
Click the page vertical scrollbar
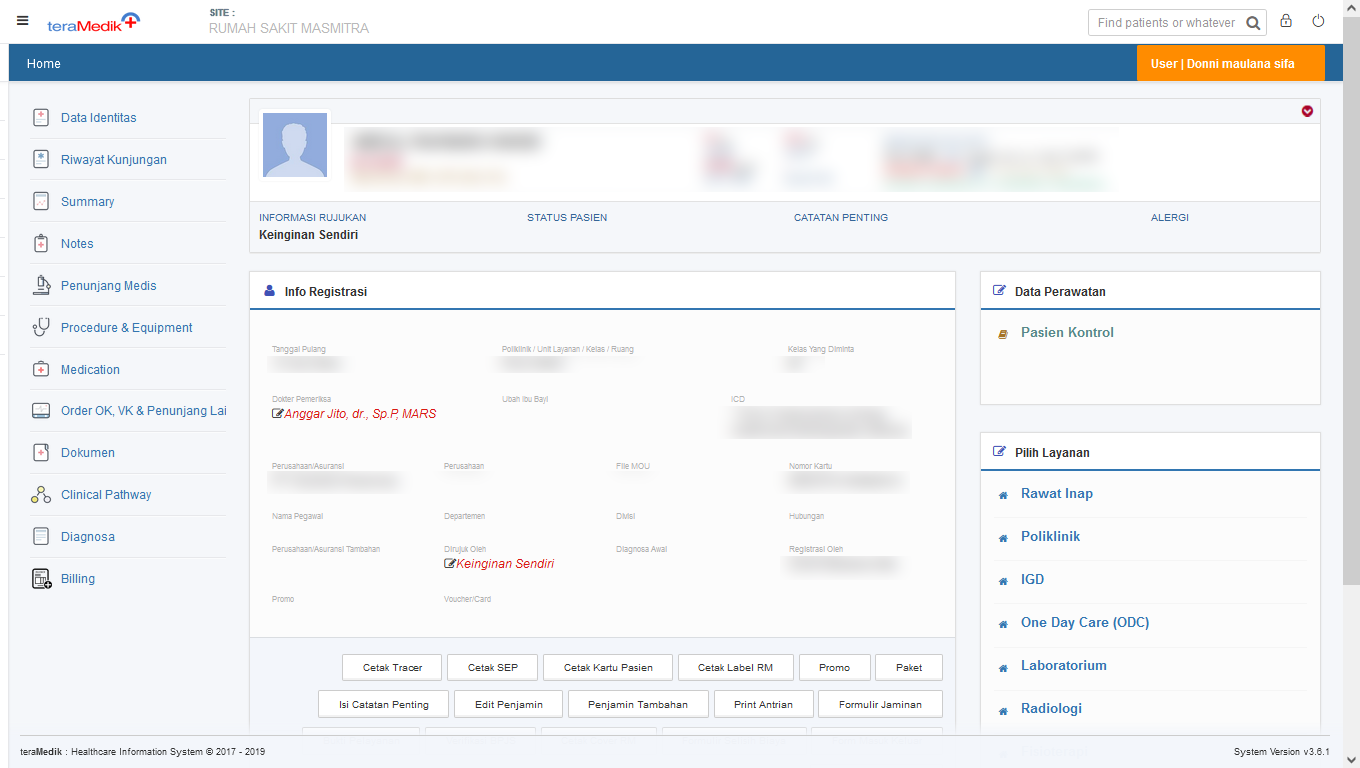click(1351, 300)
